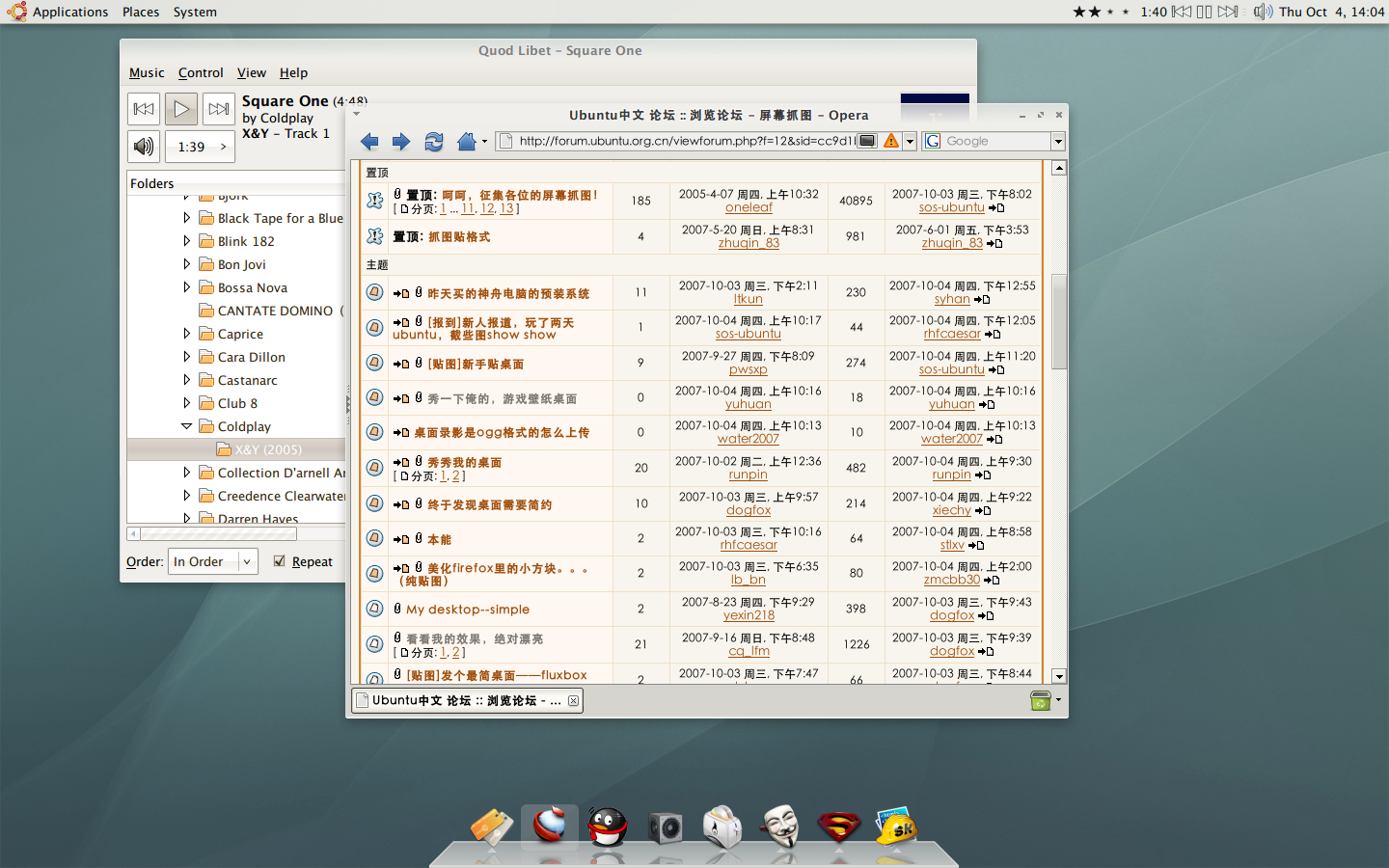Expand Blink 182 folder
This screenshot has height=868, width=1389.
coord(186,241)
